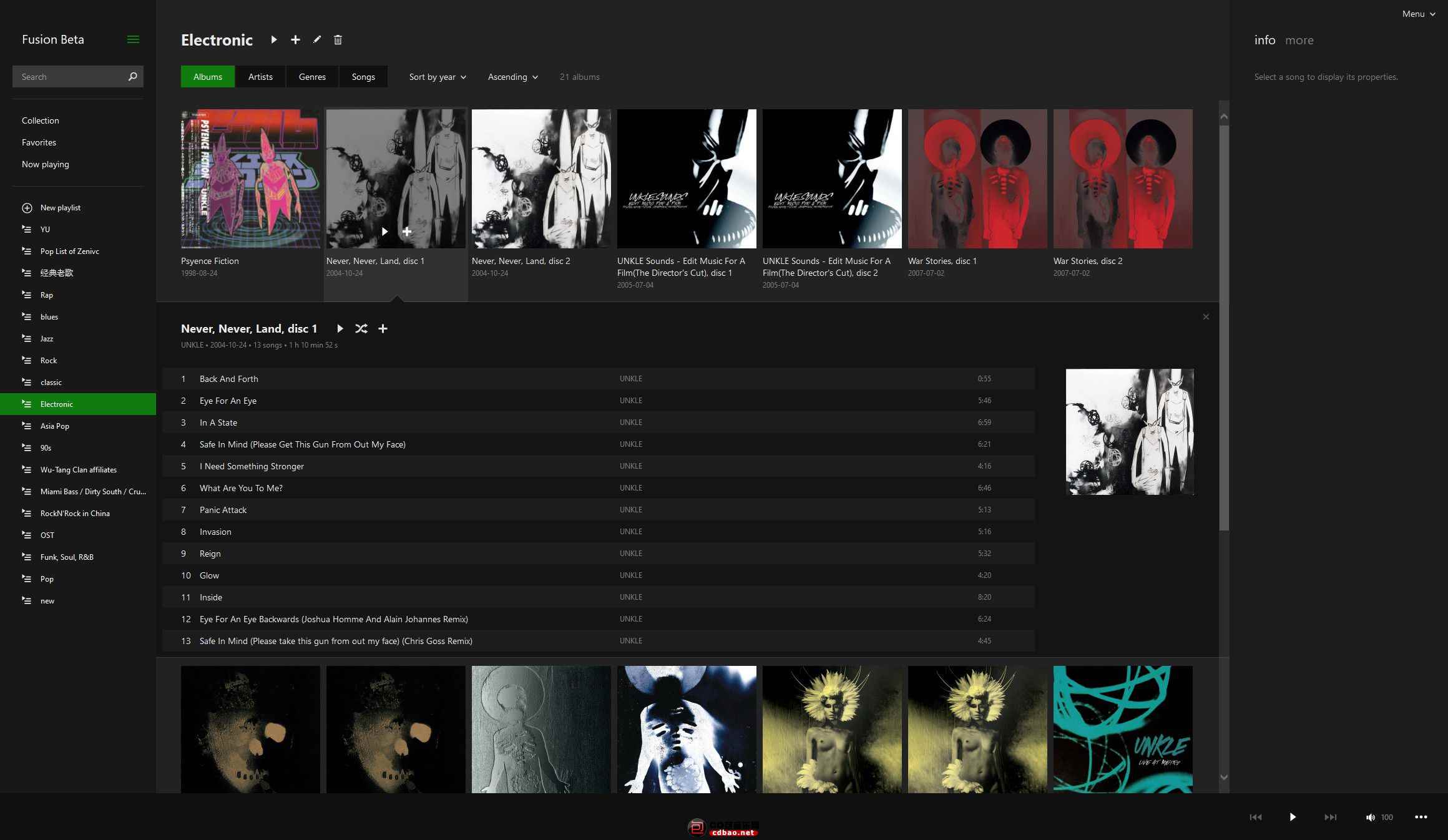The height and width of the screenshot is (840, 1448).
Task: Open the Pop List of Zenivc playlist
Action: pos(78,252)
